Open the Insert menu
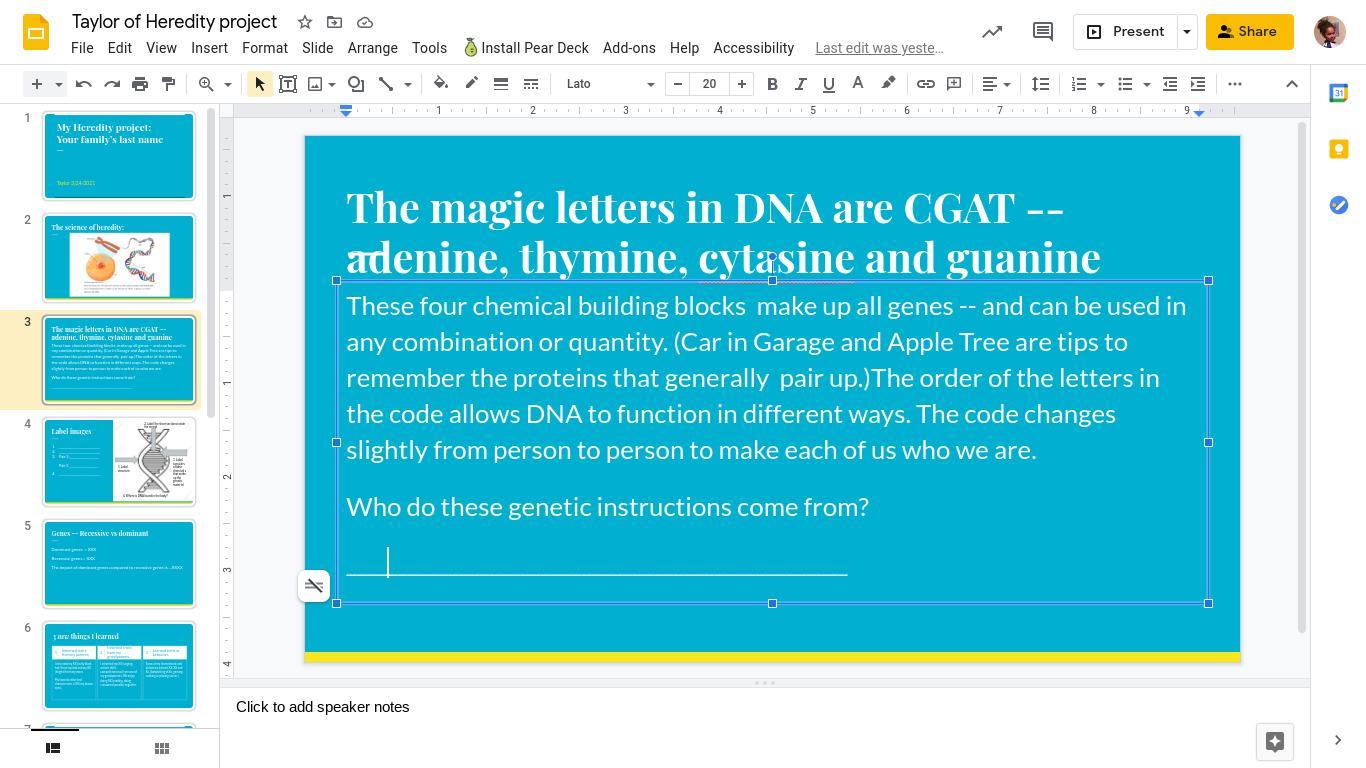The image size is (1366, 768). pos(209,48)
